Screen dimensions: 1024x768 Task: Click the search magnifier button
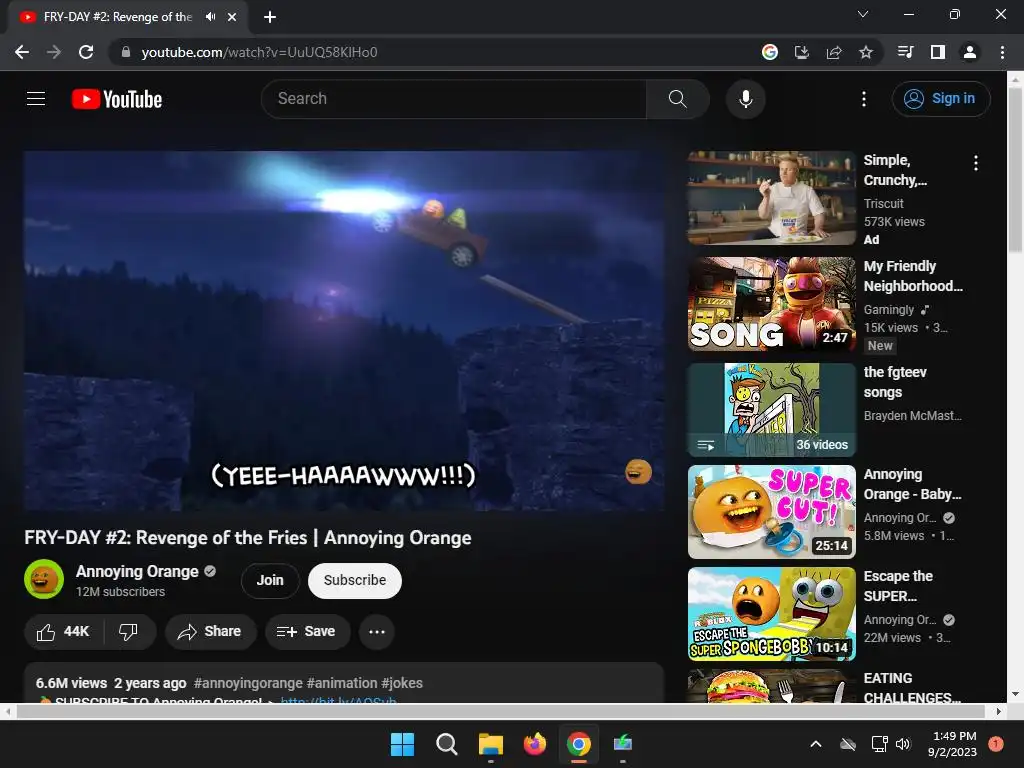point(677,99)
